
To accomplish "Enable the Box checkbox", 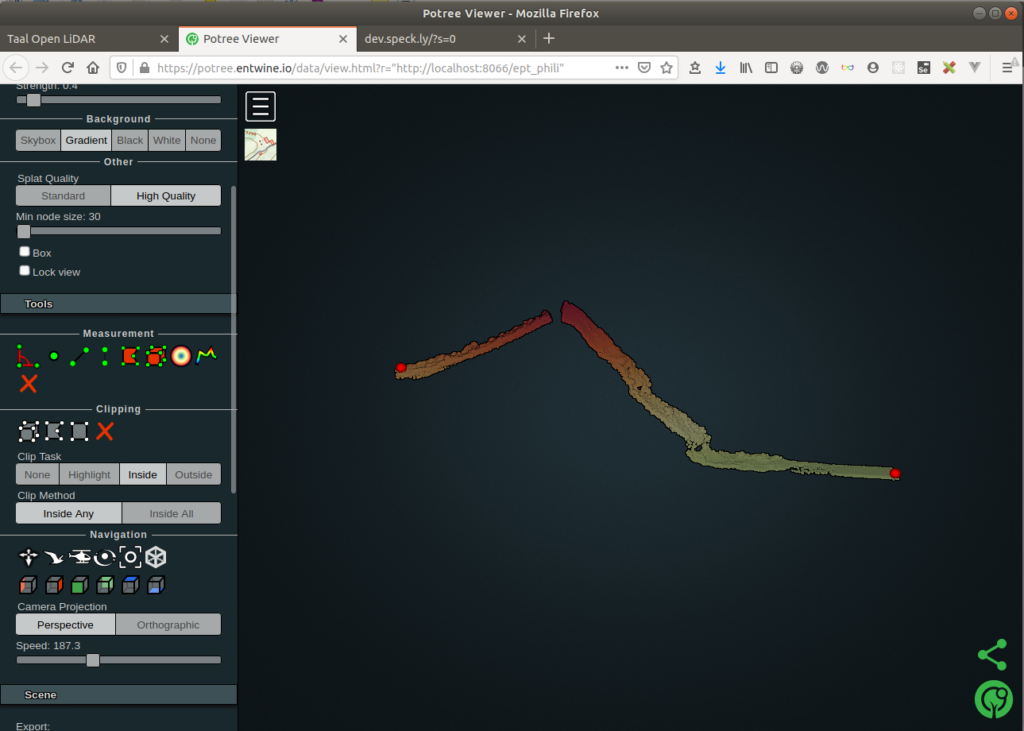I will [x=24, y=252].
